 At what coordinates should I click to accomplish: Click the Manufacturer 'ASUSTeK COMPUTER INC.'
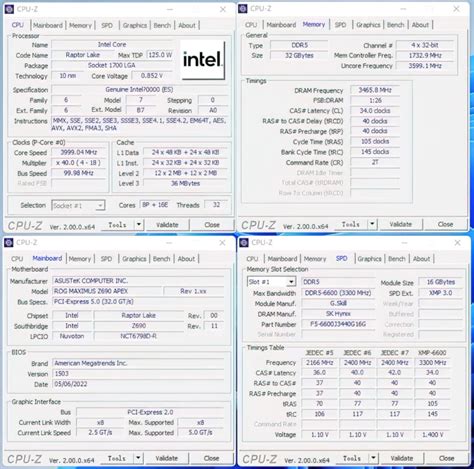pos(139,281)
